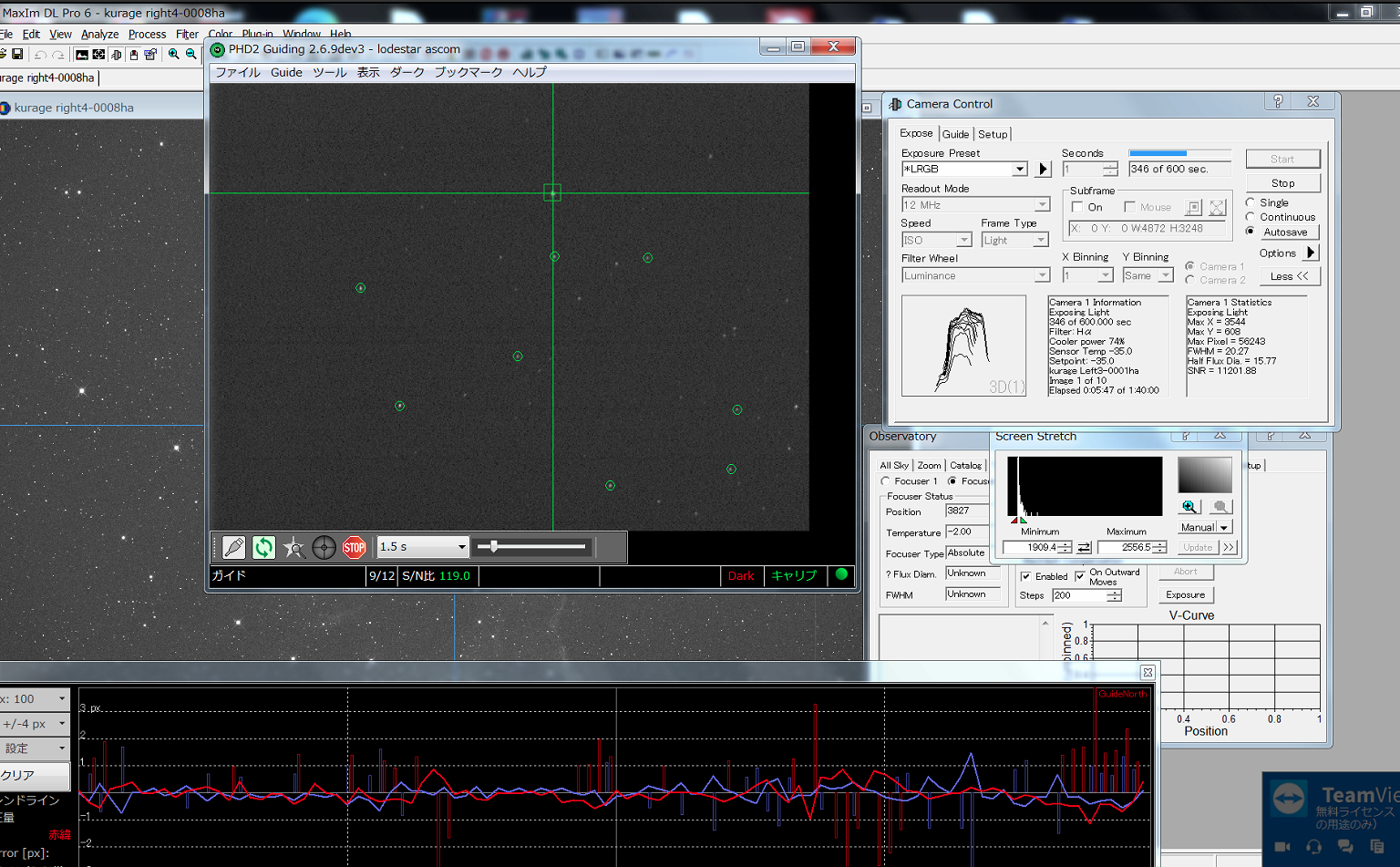Enable the Subframe On checkbox

tap(1077, 207)
